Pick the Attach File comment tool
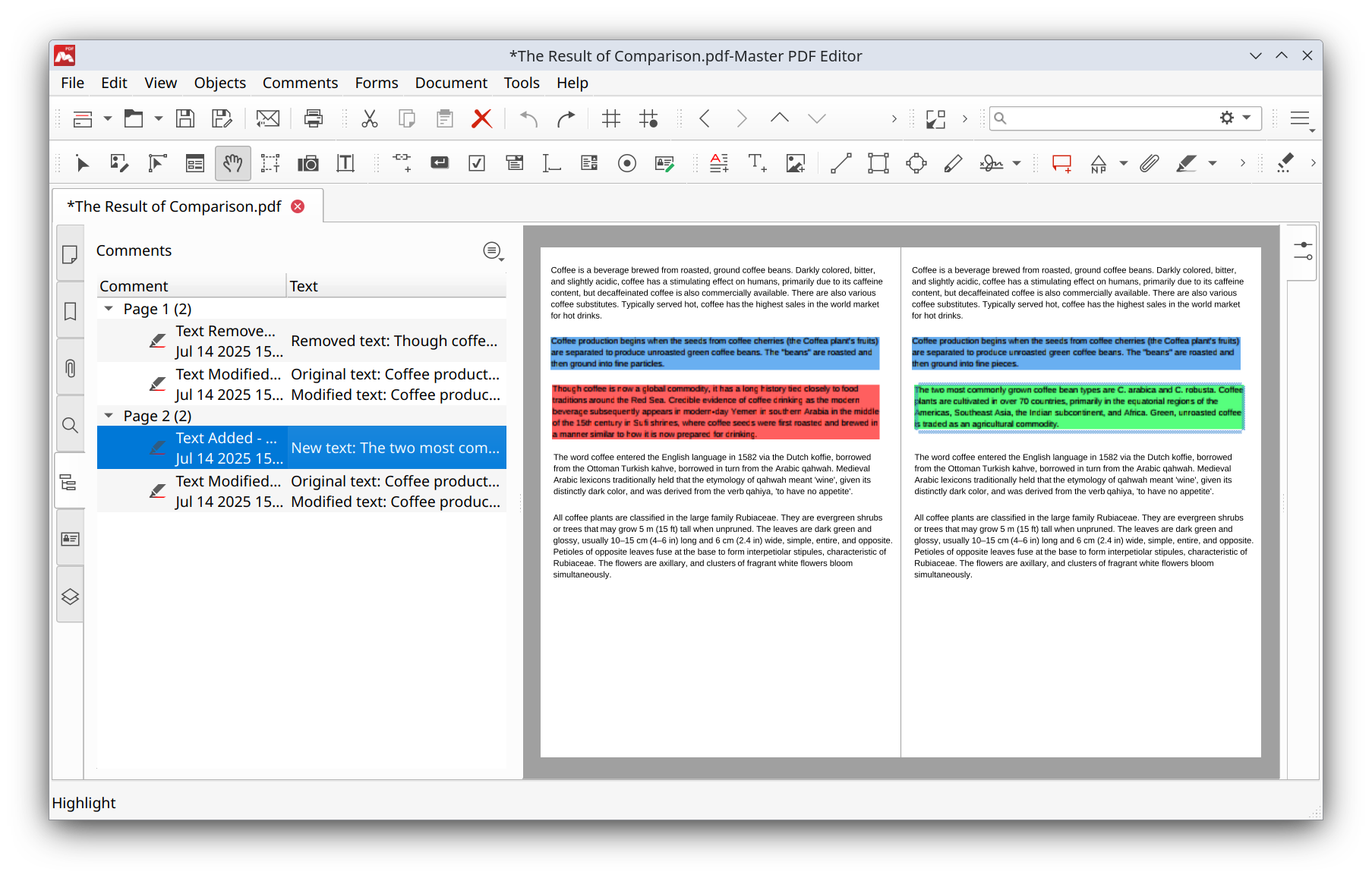This screenshot has width=1372, height=878. click(1149, 163)
